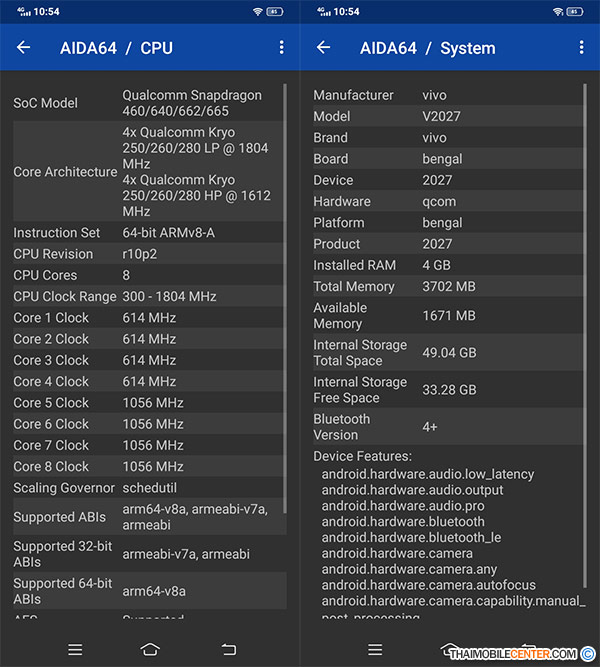Tap the Supported ABIs row
600x667 pixels.
(x=148, y=516)
